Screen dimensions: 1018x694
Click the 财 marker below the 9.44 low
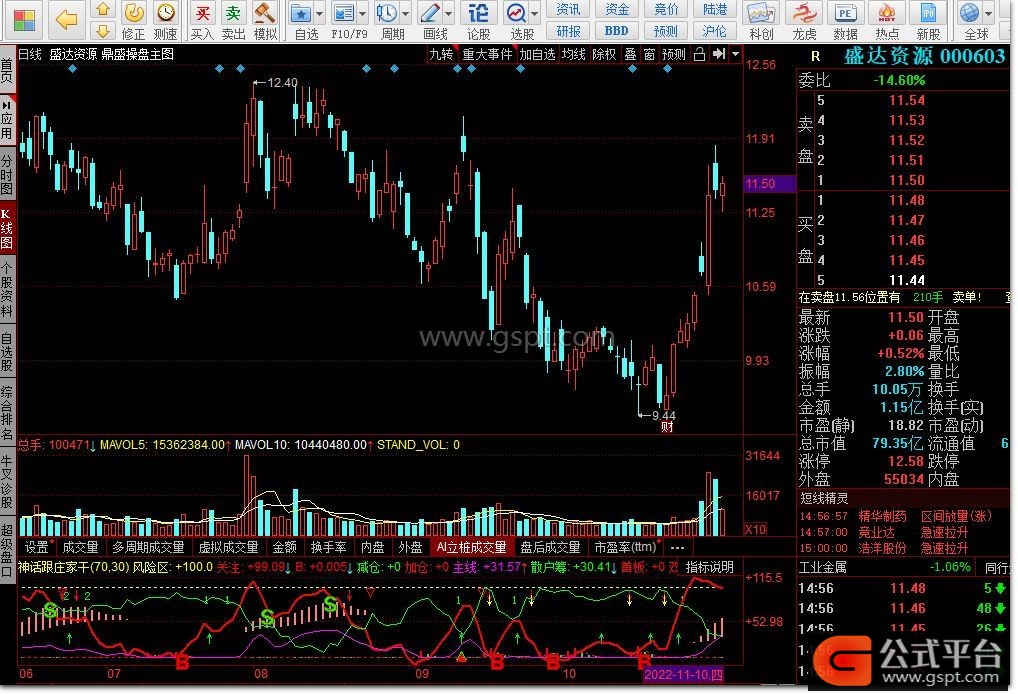coord(667,427)
